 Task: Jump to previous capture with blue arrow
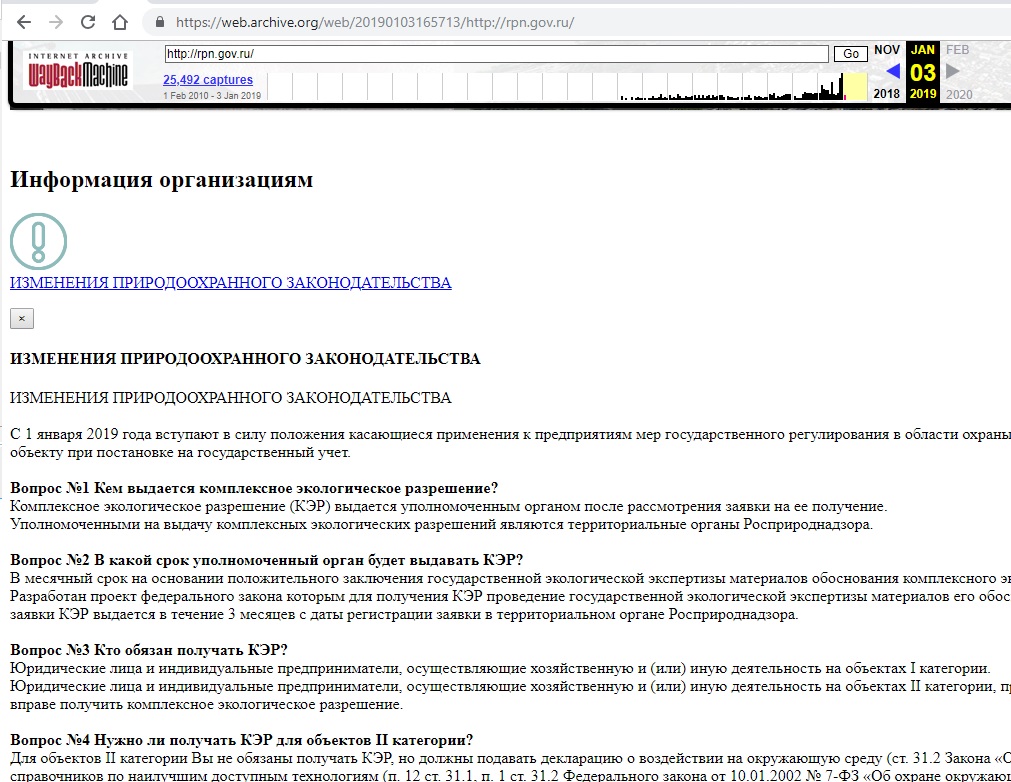893,71
